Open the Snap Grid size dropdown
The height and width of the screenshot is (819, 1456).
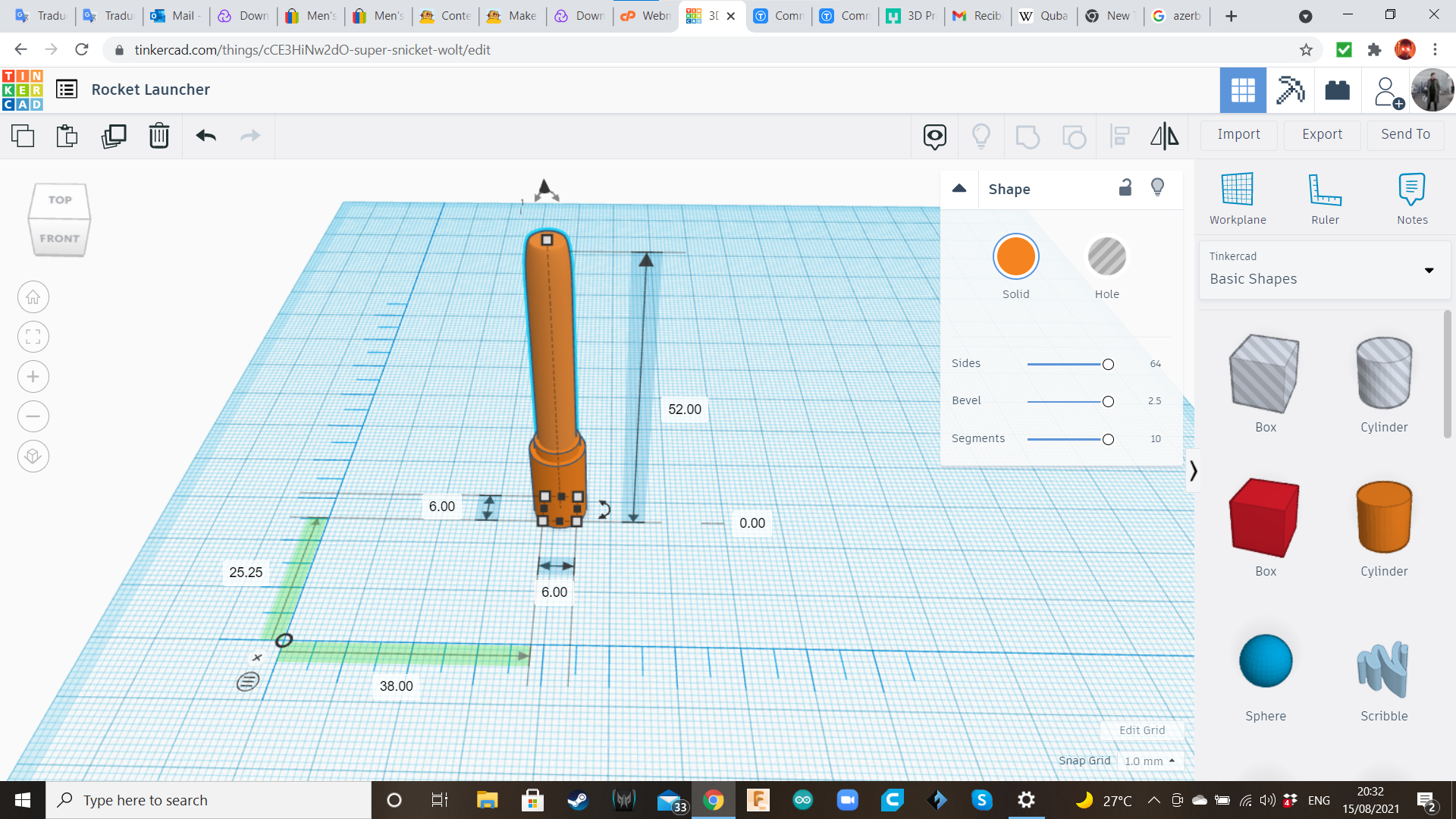tap(1150, 761)
